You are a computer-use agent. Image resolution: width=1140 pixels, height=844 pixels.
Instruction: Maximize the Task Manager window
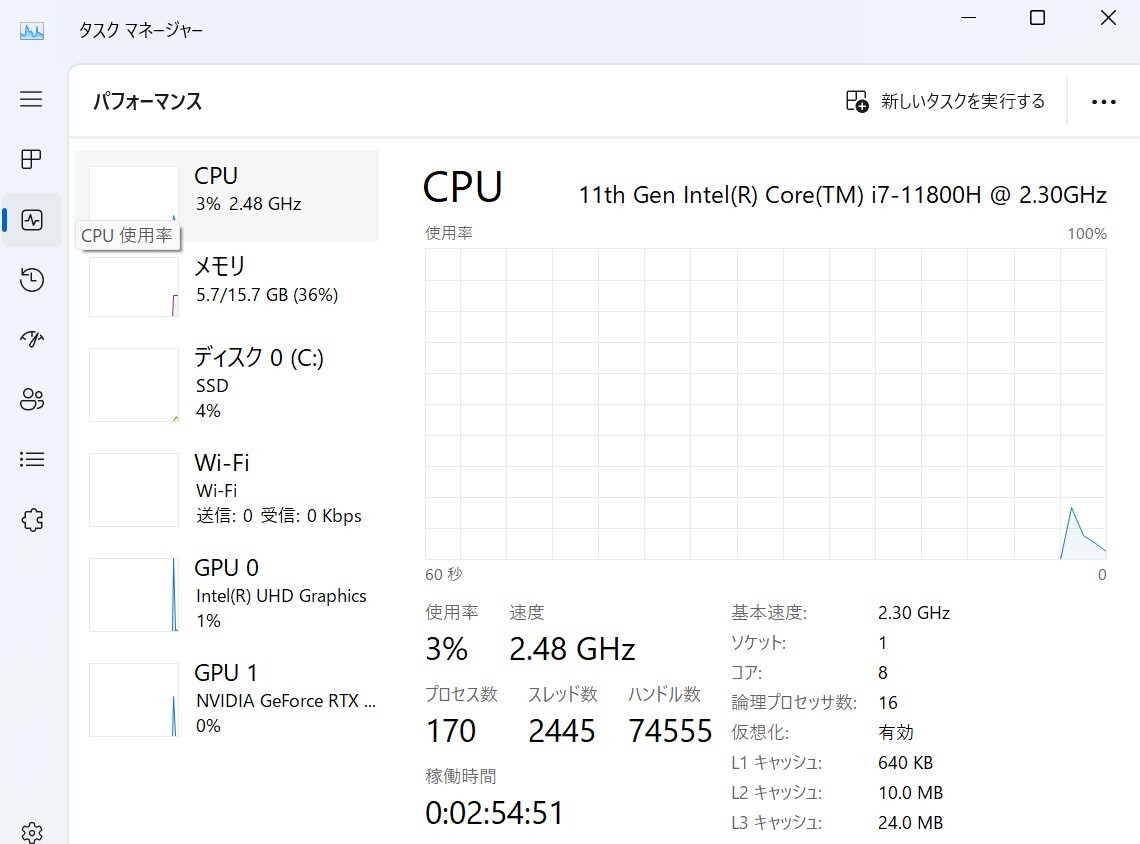pos(1037,18)
